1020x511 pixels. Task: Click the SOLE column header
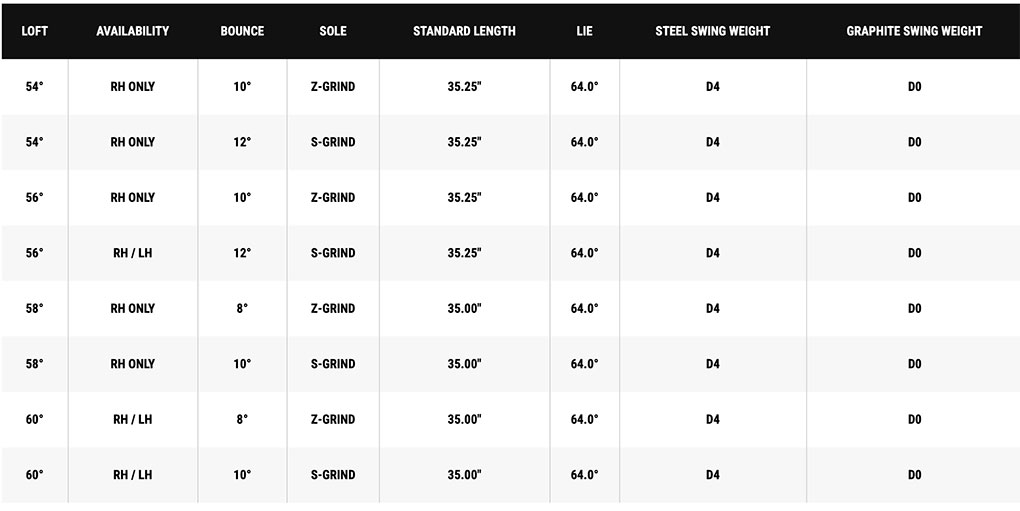coord(333,31)
